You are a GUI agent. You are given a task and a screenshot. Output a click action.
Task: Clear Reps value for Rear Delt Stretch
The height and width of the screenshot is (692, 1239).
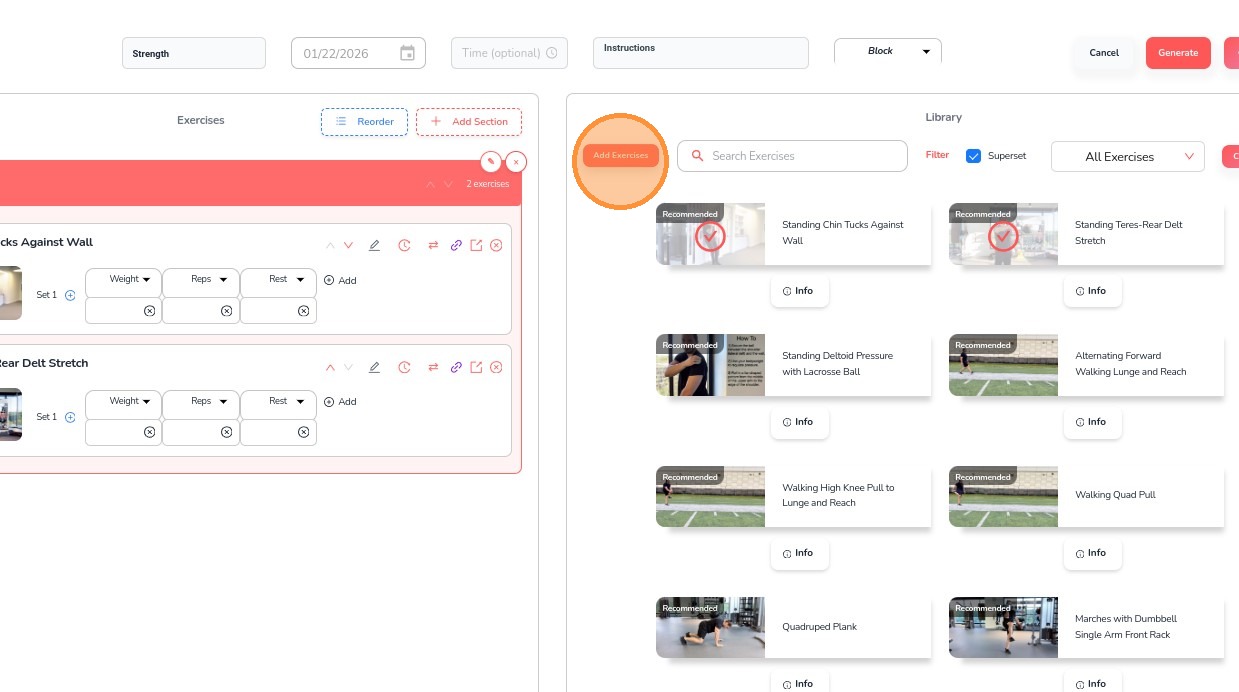(x=226, y=432)
